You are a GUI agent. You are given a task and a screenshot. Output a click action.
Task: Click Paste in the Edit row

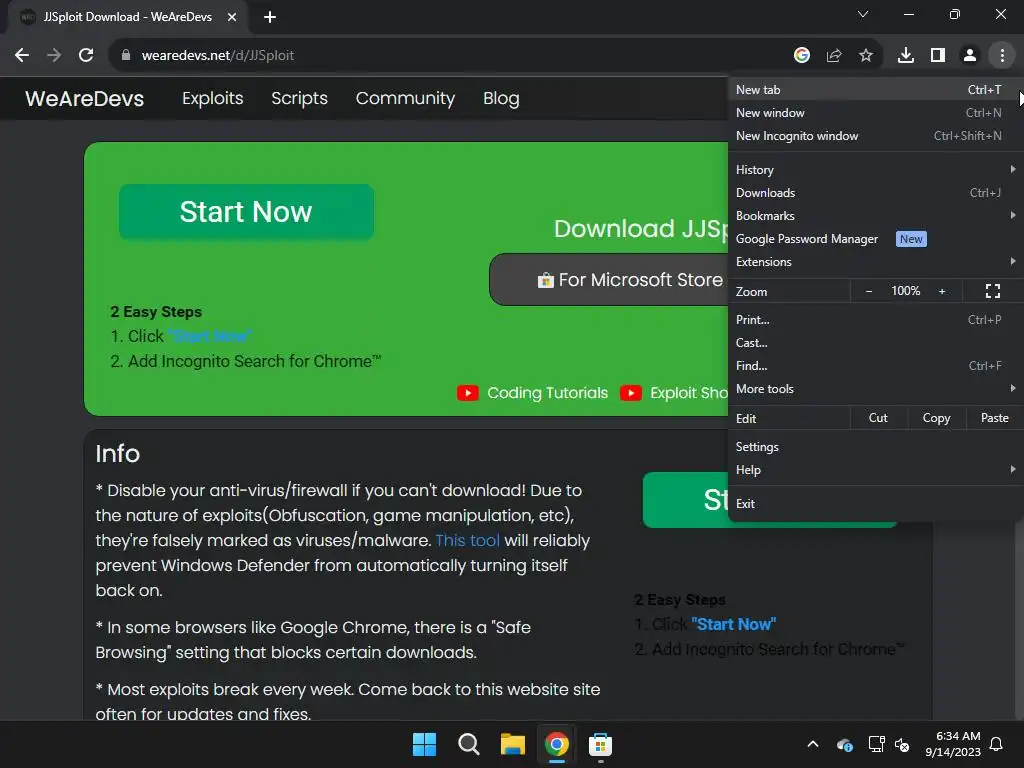pyautogui.click(x=995, y=418)
